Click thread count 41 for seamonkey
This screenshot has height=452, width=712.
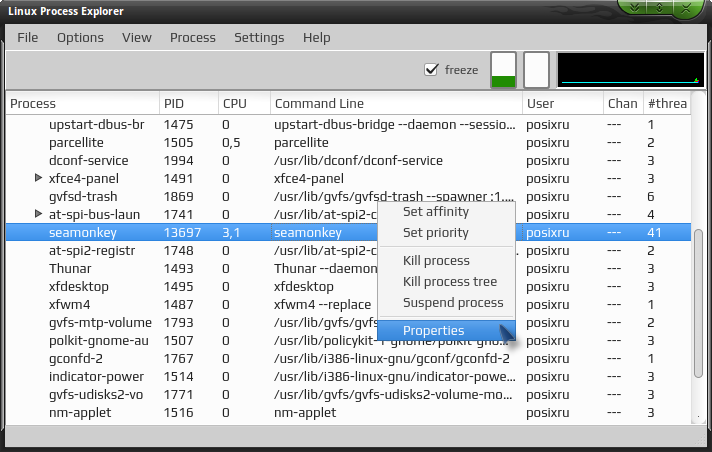(654, 232)
